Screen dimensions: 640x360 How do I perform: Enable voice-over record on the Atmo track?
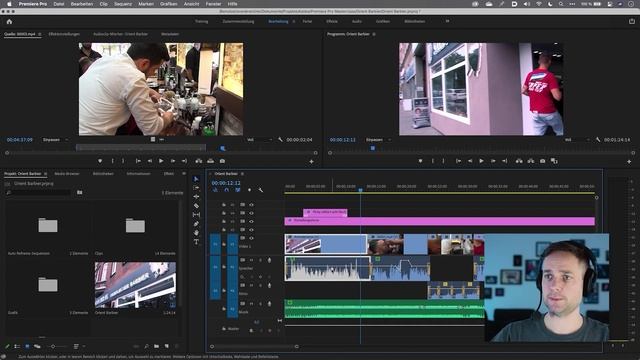269,285
